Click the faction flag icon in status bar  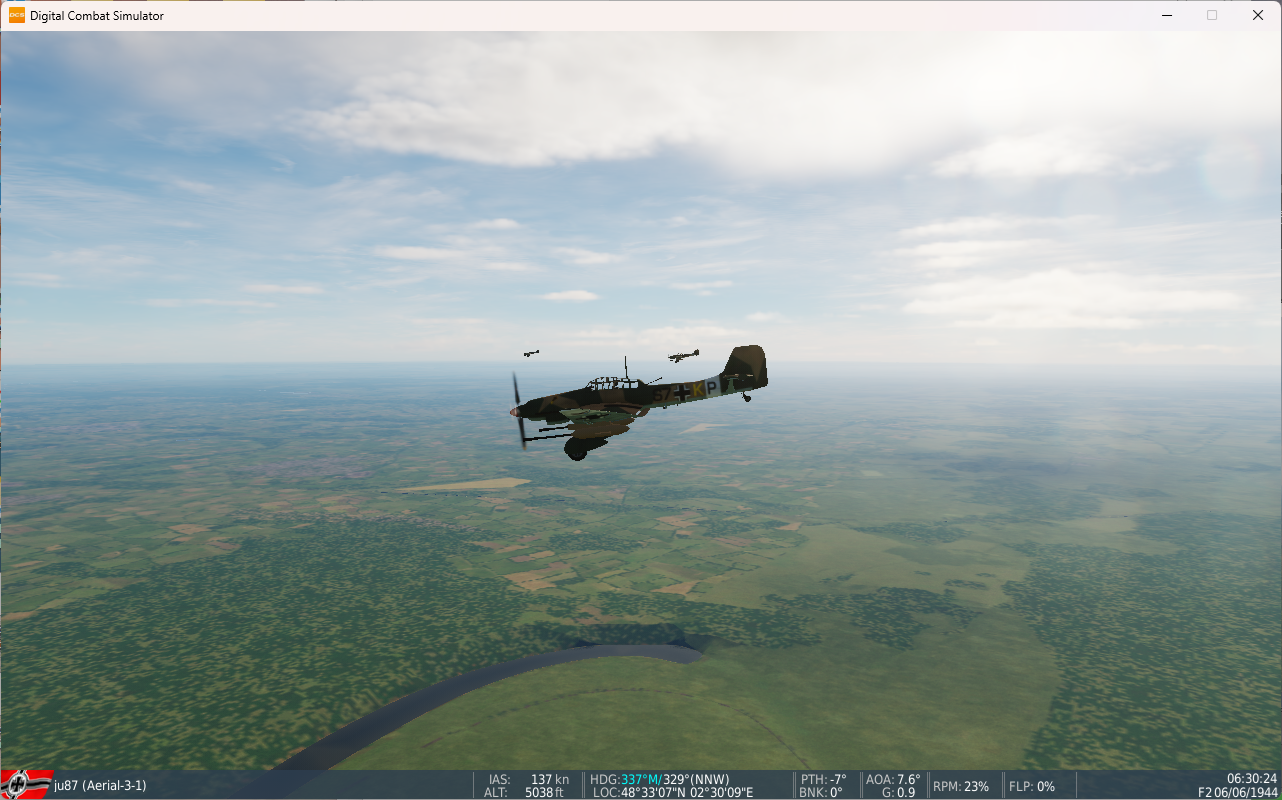coord(26,785)
